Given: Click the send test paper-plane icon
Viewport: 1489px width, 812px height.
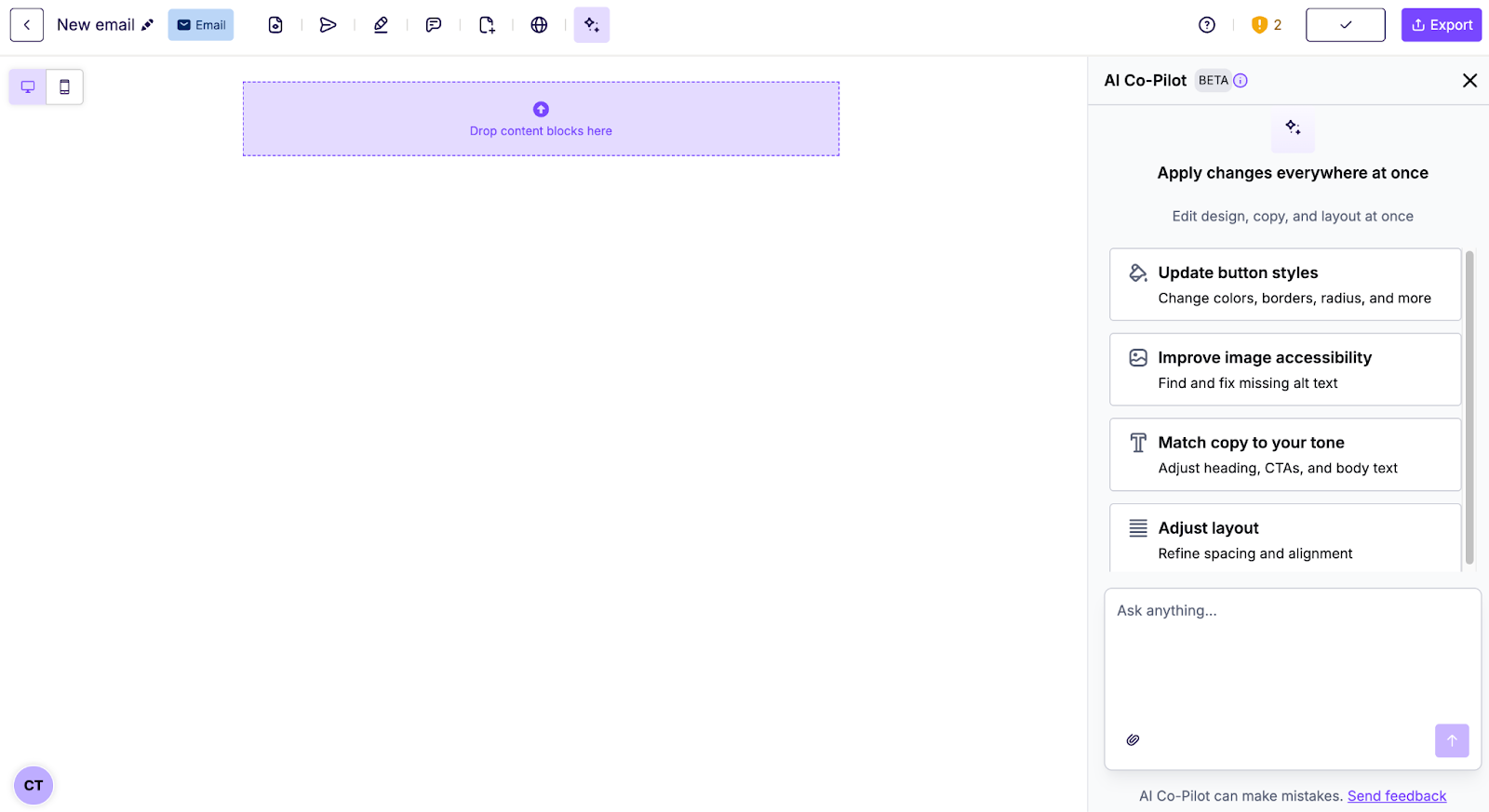Looking at the screenshot, I should coord(328,25).
